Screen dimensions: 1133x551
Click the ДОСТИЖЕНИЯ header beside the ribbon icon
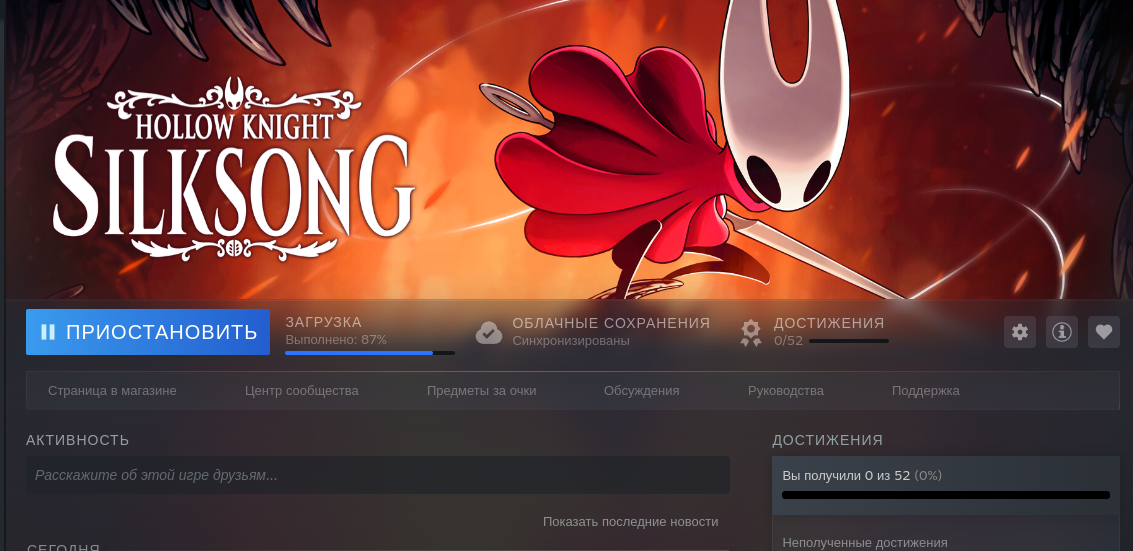click(829, 323)
